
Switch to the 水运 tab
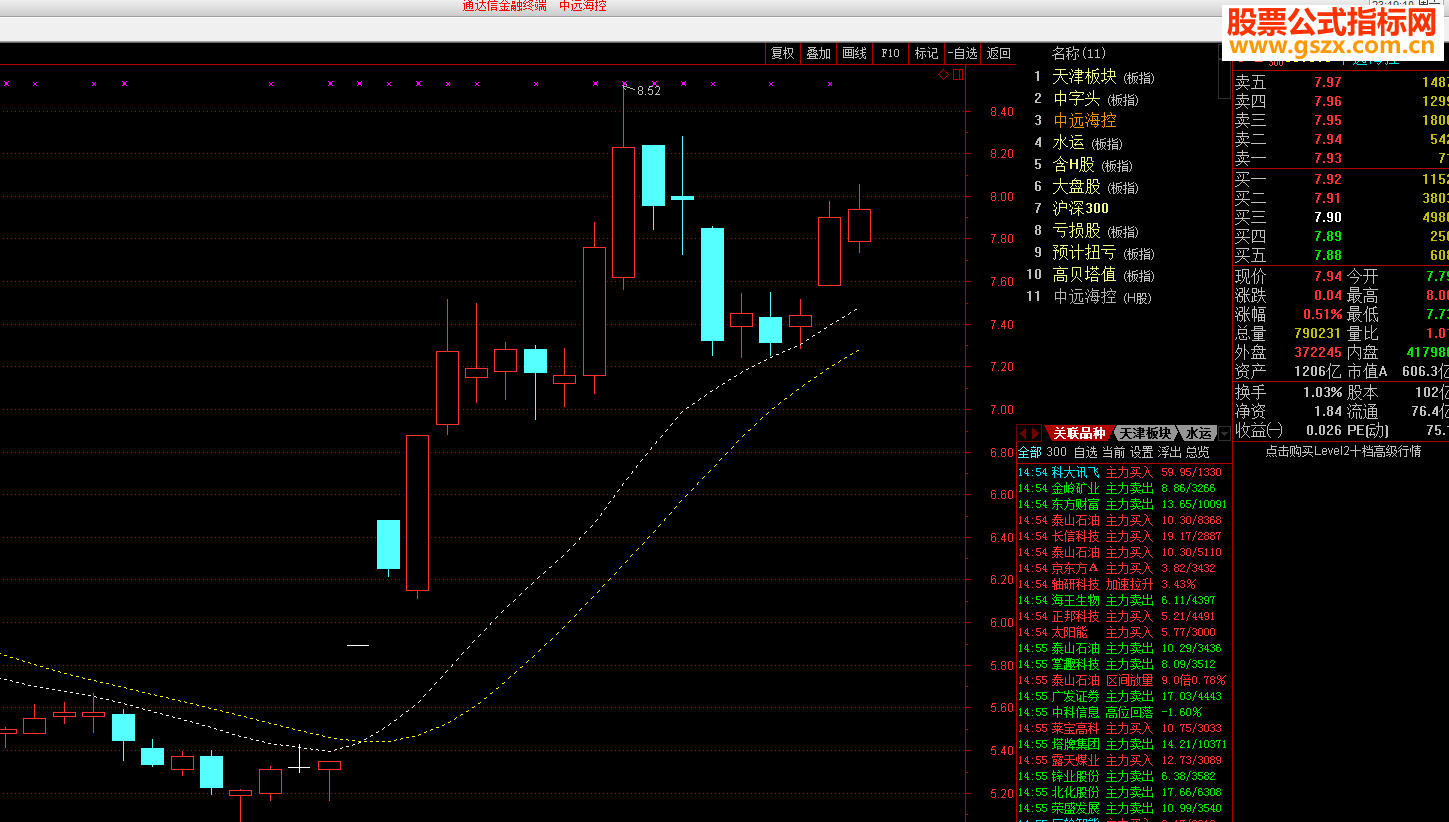coord(1197,433)
